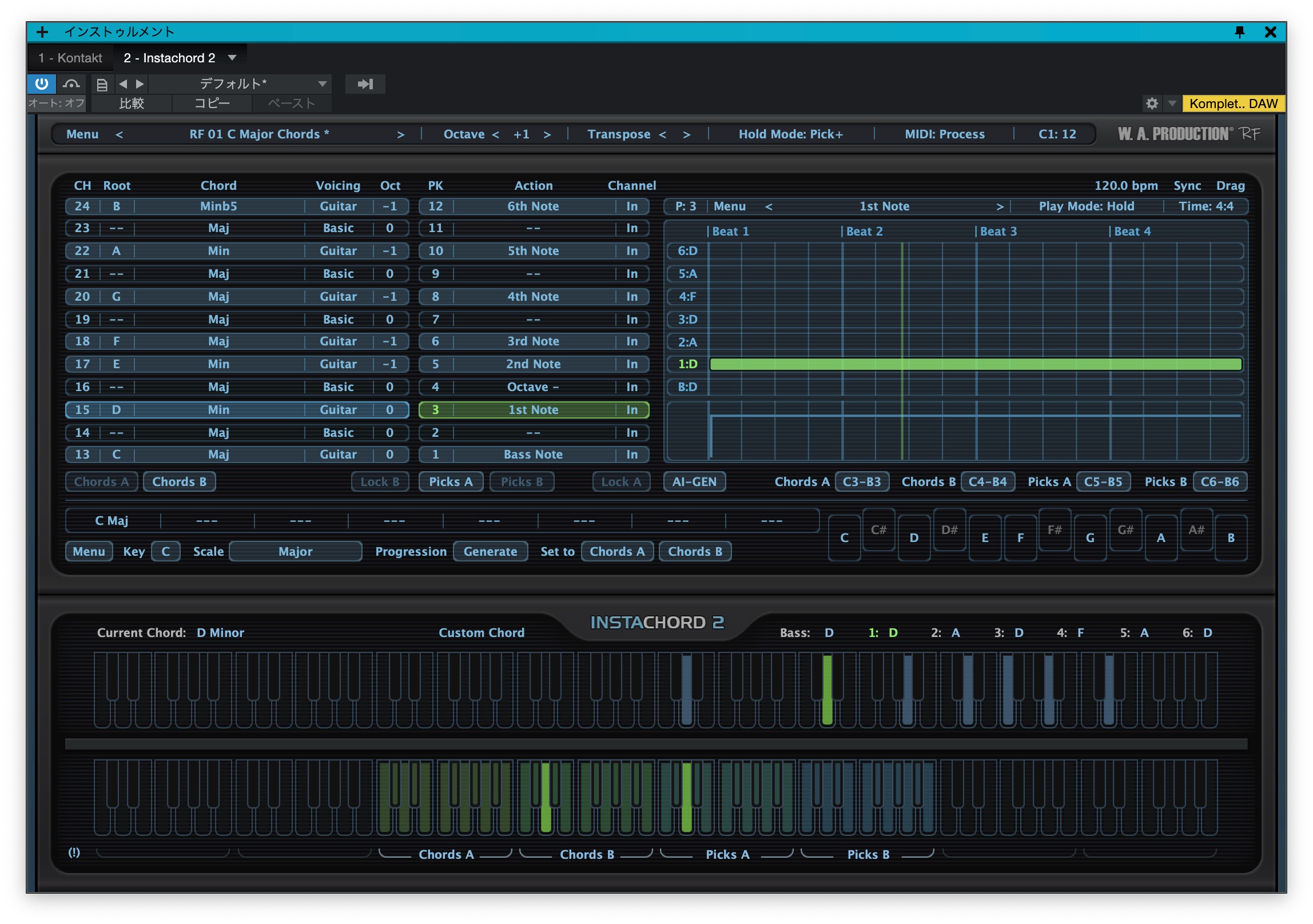The height and width of the screenshot is (924, 1313).
Task: Click the Generate progression button
Action: point(490,551)
